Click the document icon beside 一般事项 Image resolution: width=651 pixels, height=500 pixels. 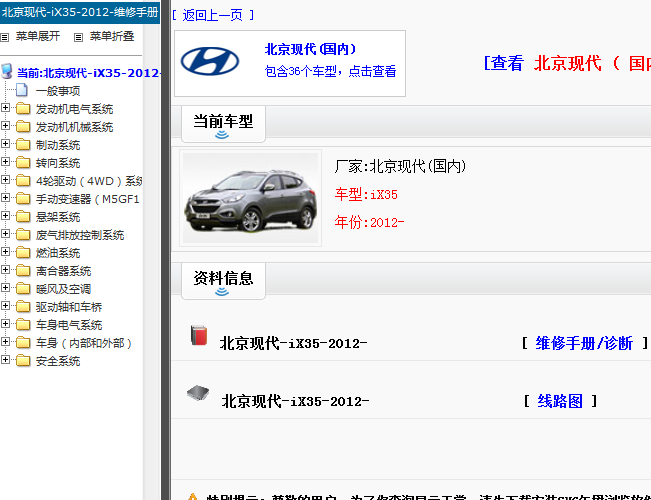coord(22,90)
